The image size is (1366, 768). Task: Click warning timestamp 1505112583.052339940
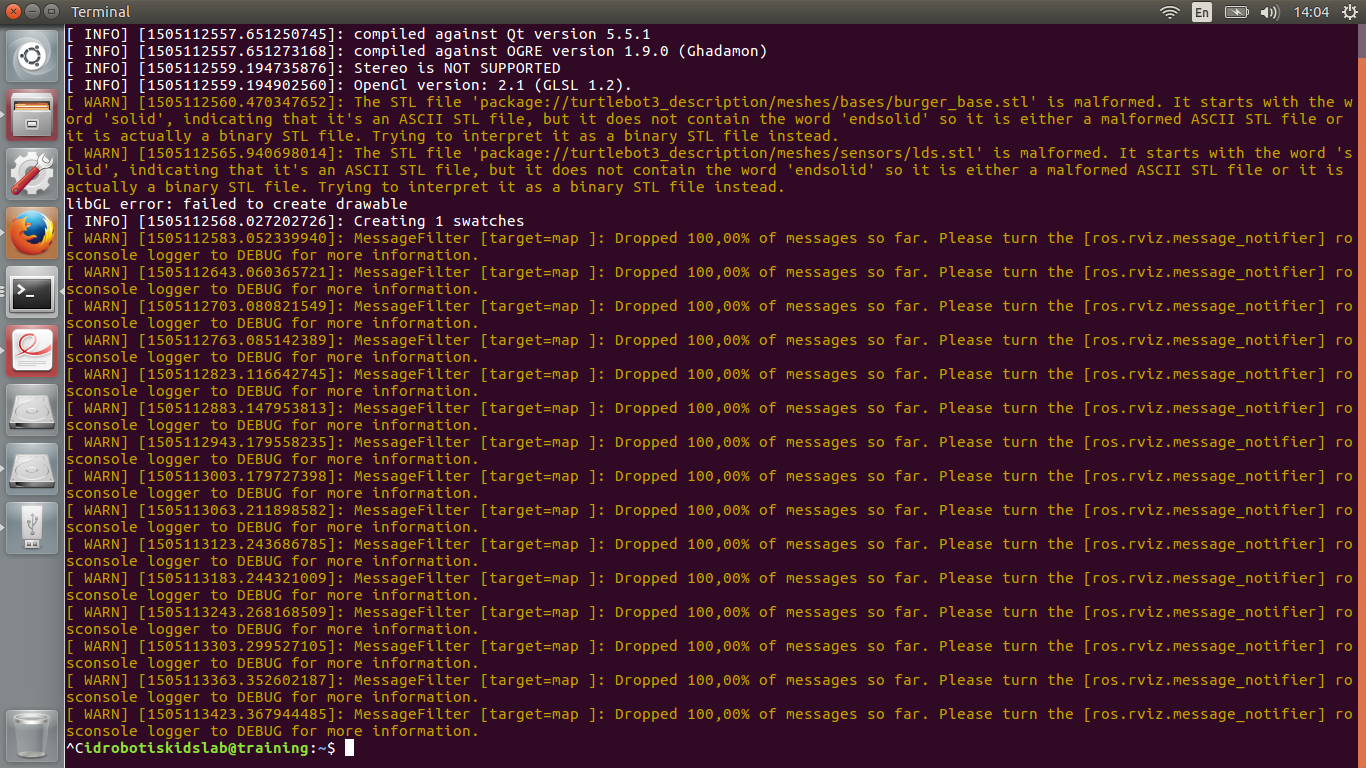241,238
